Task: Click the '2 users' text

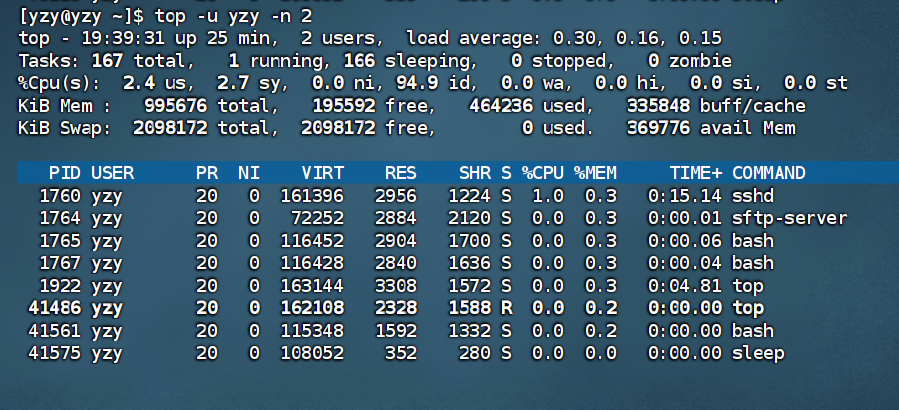Action: [x=339, y=38]
